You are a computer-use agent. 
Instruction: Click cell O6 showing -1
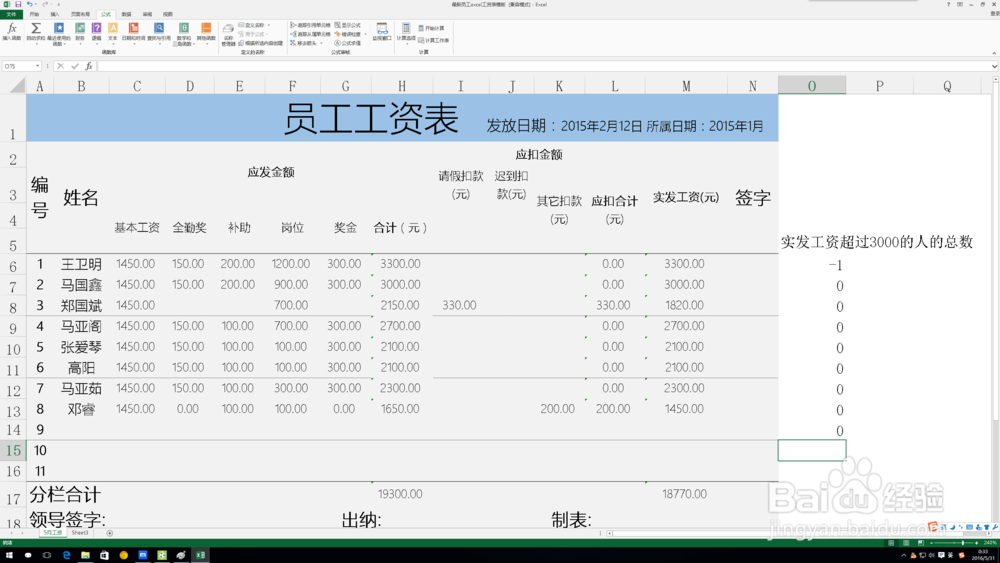tap(812, 265)
